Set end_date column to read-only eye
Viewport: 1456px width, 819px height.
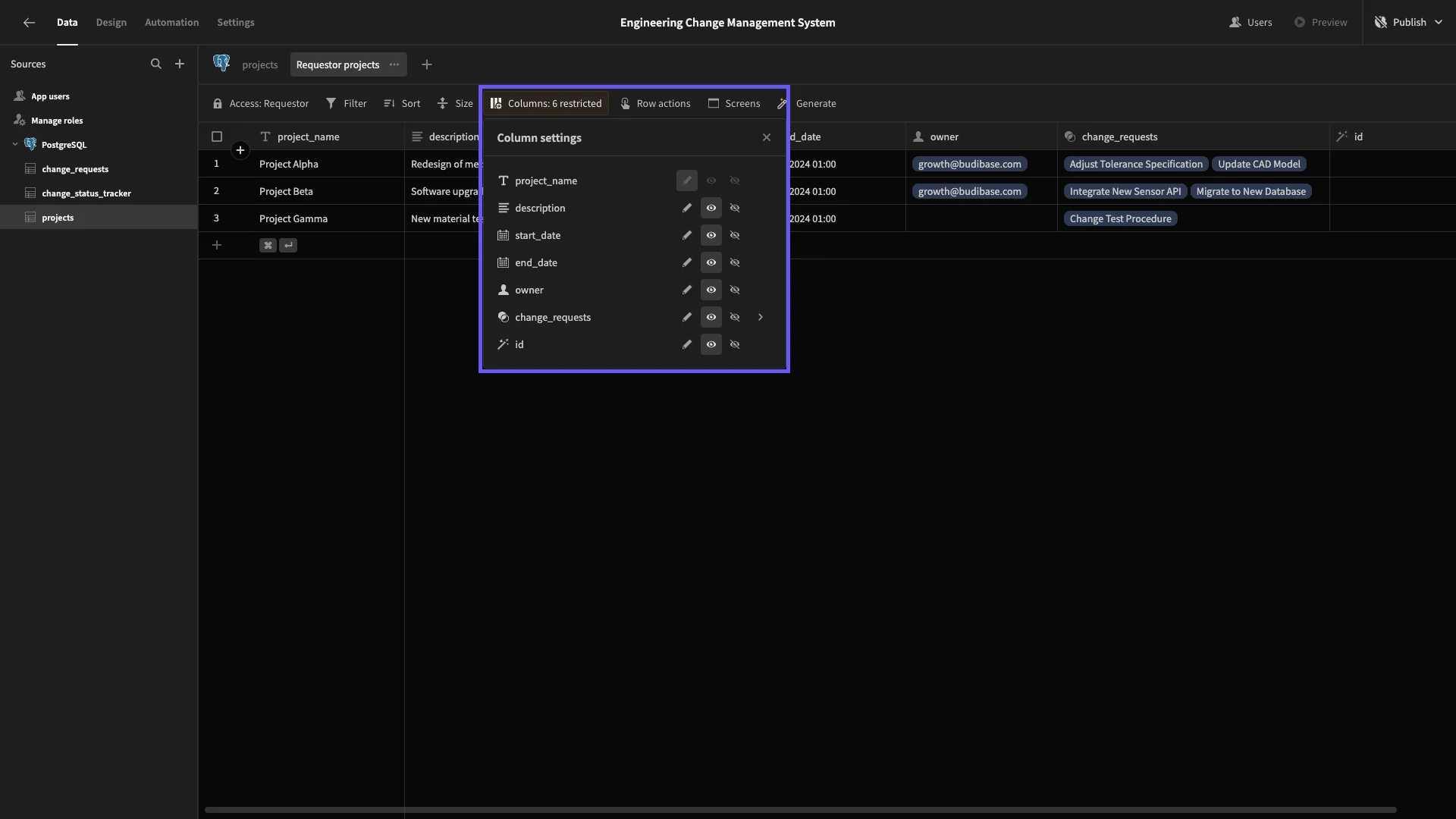coord(711,262)
